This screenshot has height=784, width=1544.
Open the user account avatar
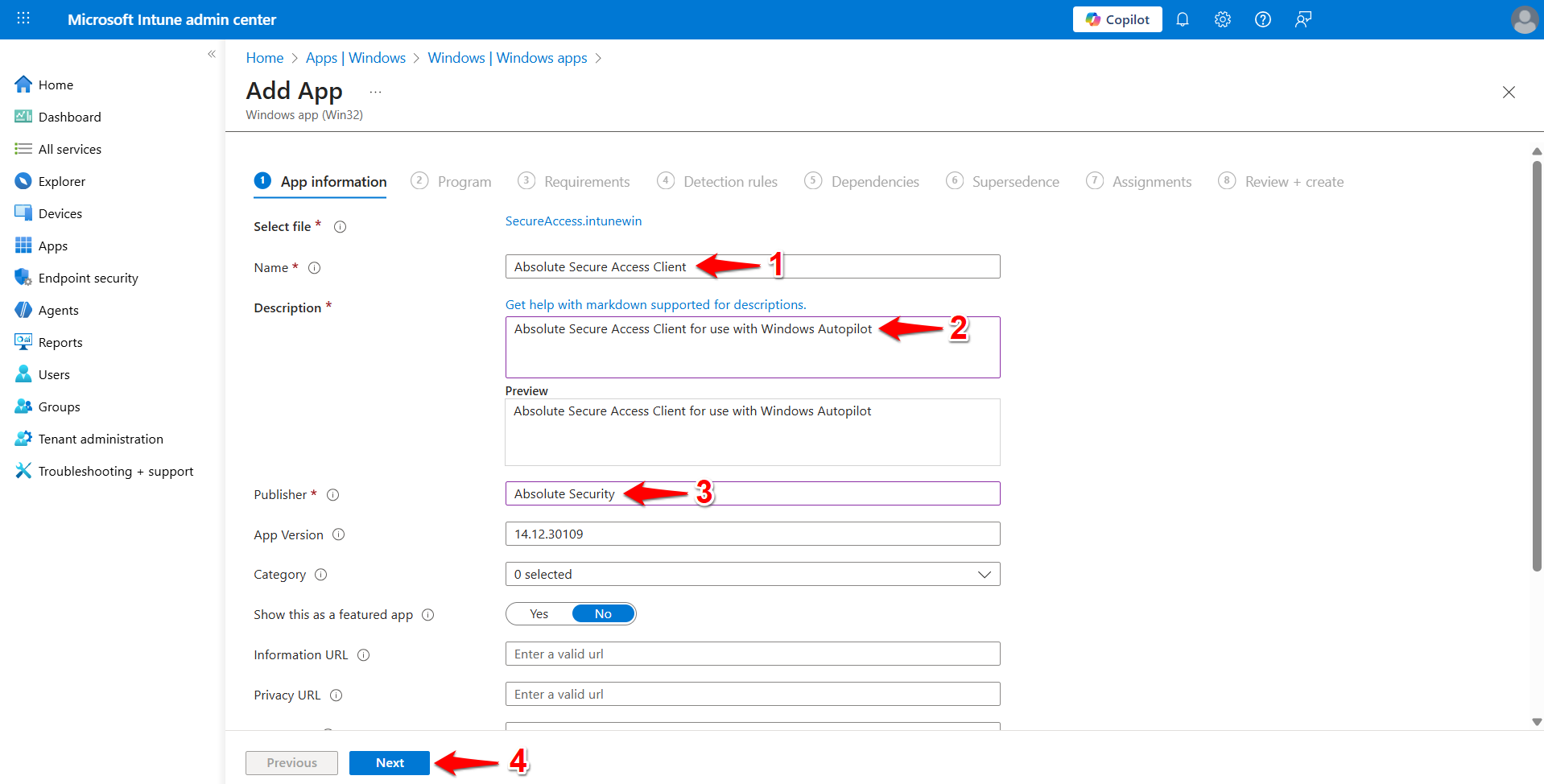coord(1524,19)
